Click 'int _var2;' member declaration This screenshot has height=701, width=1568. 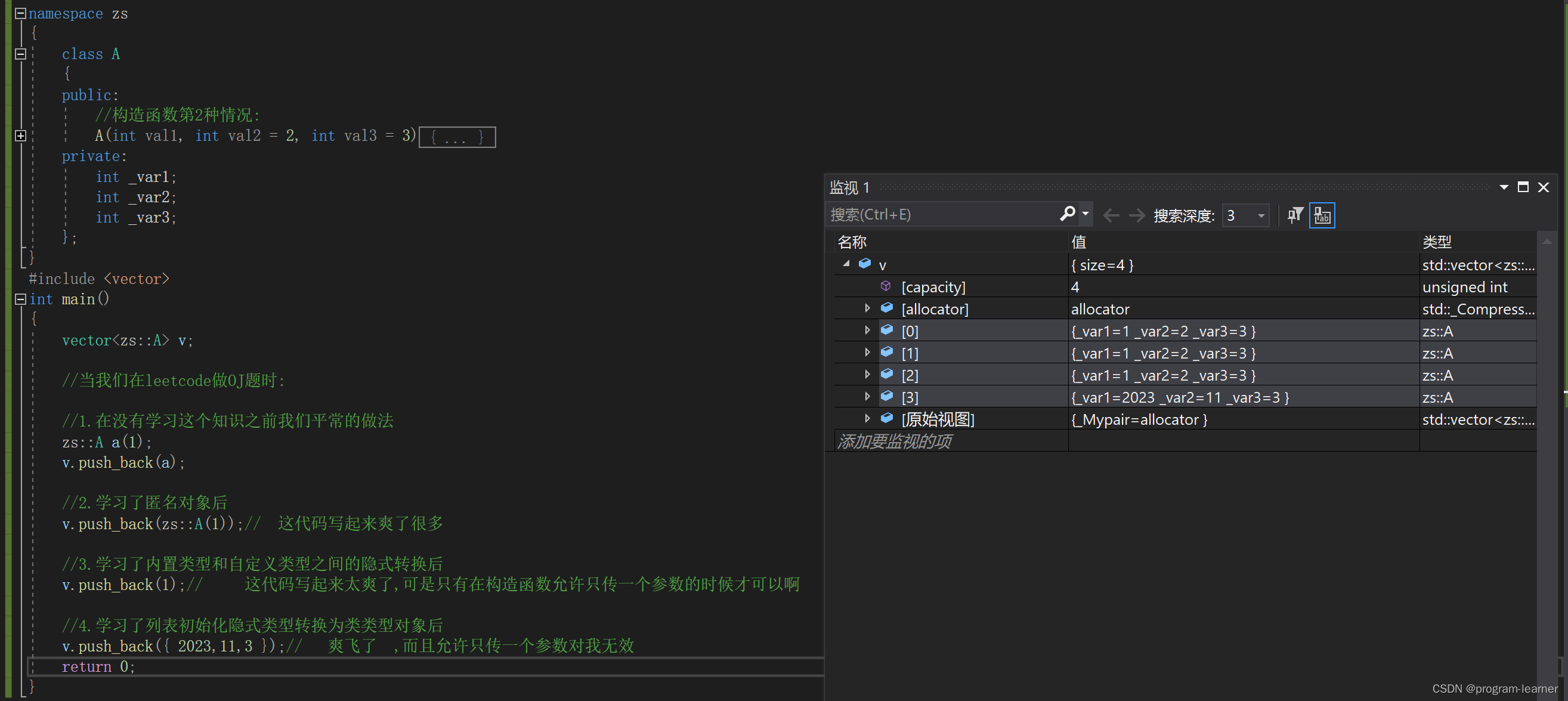point(136,197)
